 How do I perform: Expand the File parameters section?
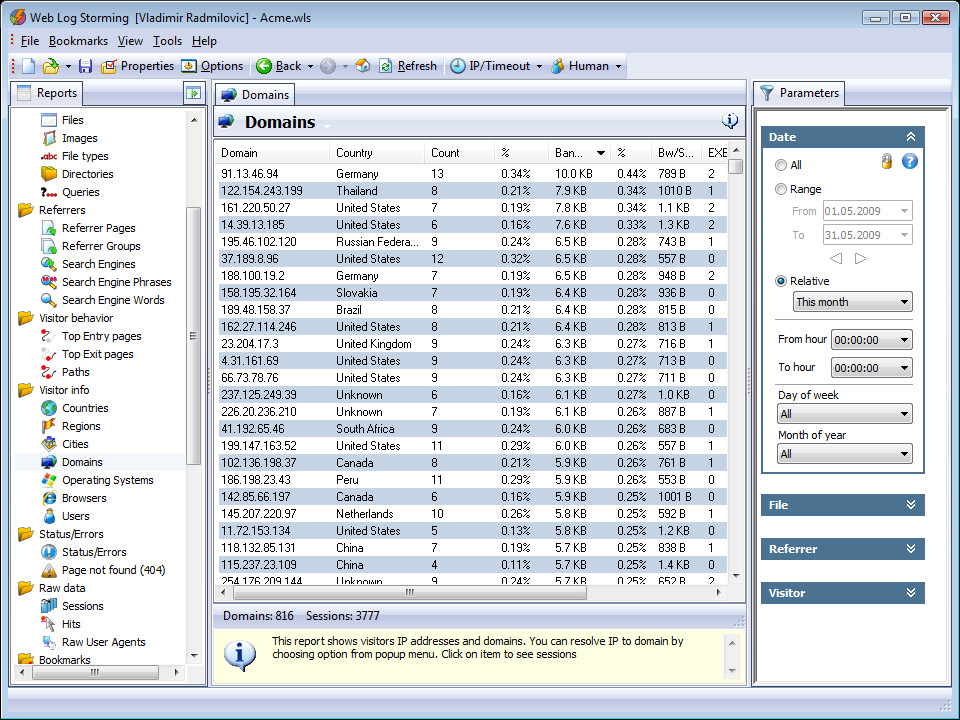pos(911,505)
